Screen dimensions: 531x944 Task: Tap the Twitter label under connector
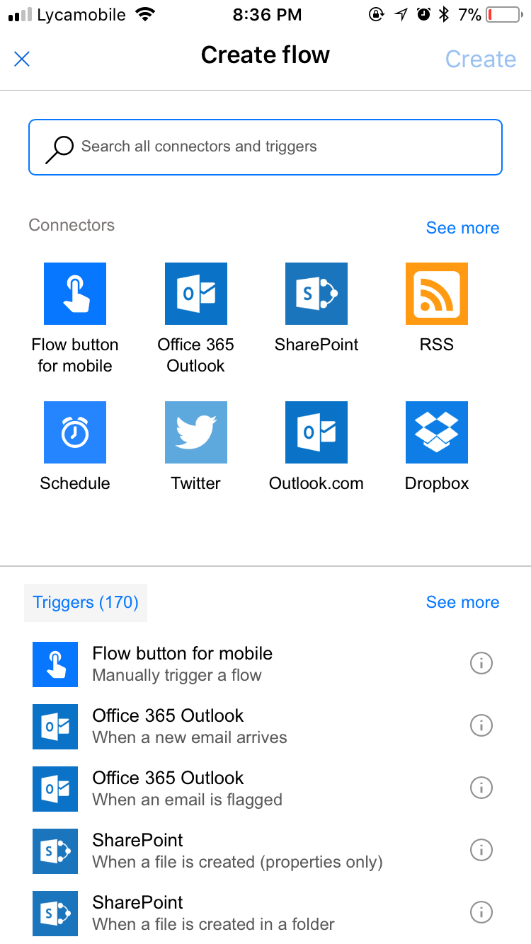click(x=196, y=483)
